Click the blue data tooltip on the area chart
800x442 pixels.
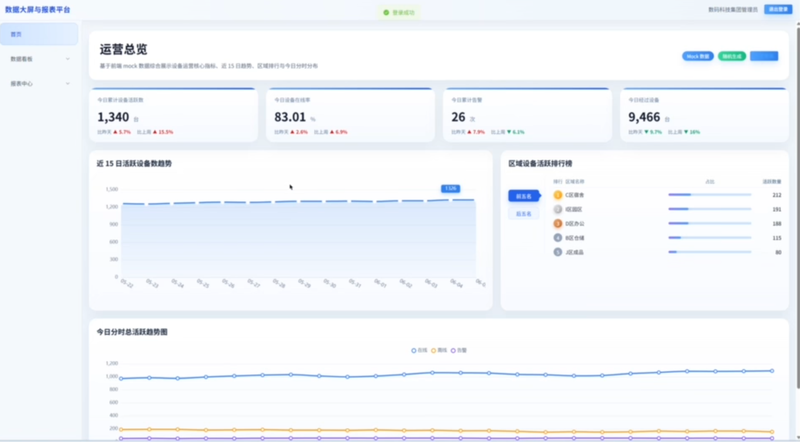tap(451, 189)
